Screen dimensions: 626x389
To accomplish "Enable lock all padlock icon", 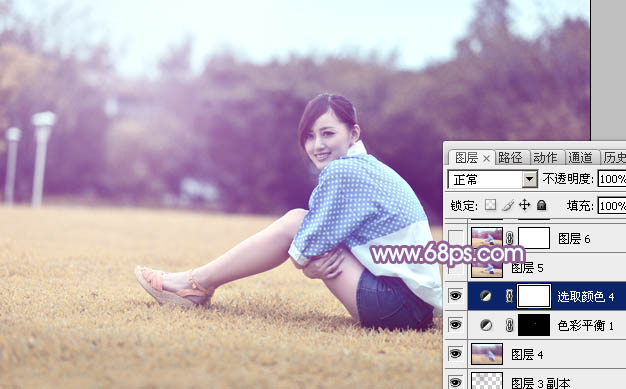I will (x=541, y=205).
